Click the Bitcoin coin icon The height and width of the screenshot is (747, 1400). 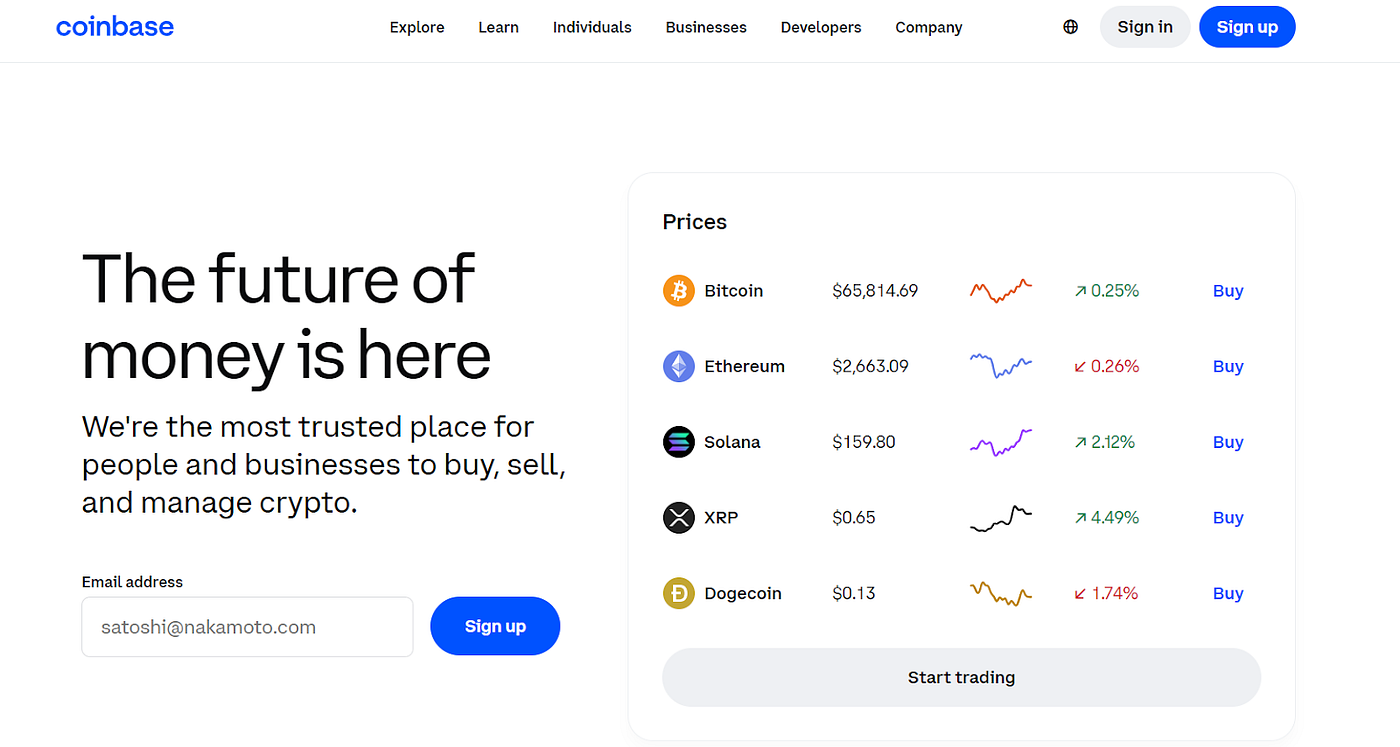[x=678, y=290]
